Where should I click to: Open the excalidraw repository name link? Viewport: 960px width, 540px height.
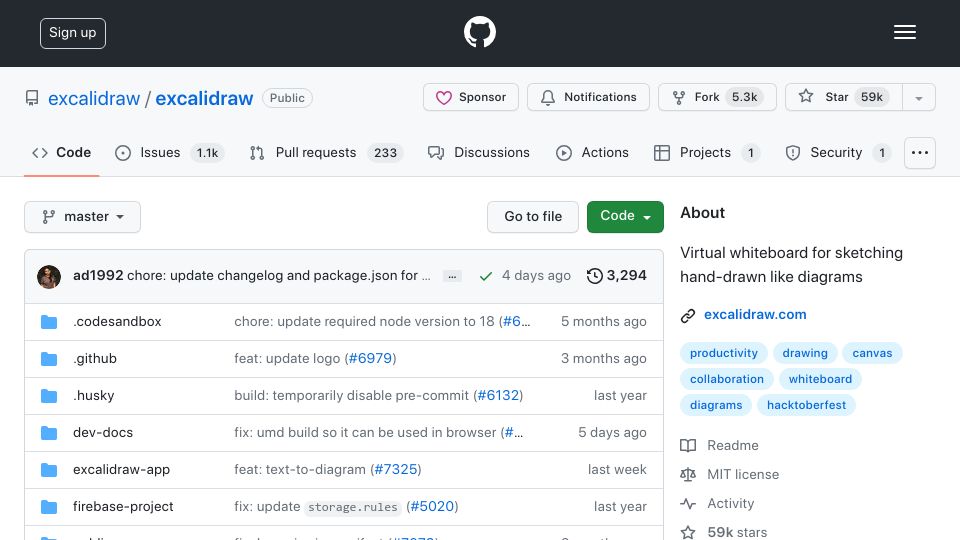tap(204, 98)
